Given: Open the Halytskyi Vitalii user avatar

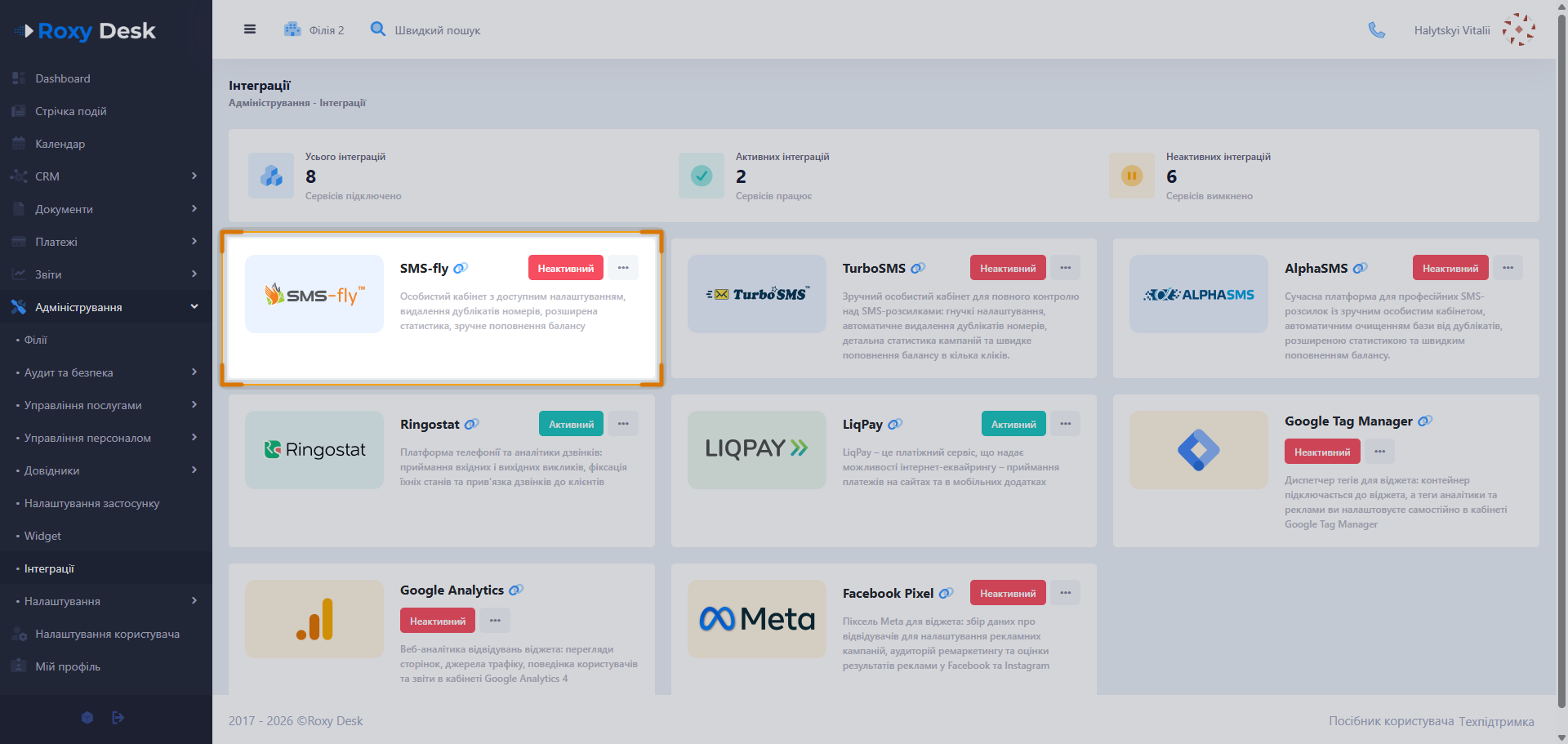Looking at the screenshot, I should pos(1519,30).
